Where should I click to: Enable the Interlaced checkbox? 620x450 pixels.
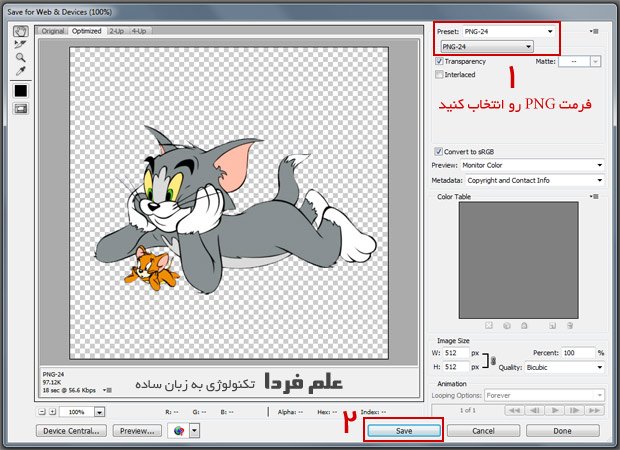(440, 74)
